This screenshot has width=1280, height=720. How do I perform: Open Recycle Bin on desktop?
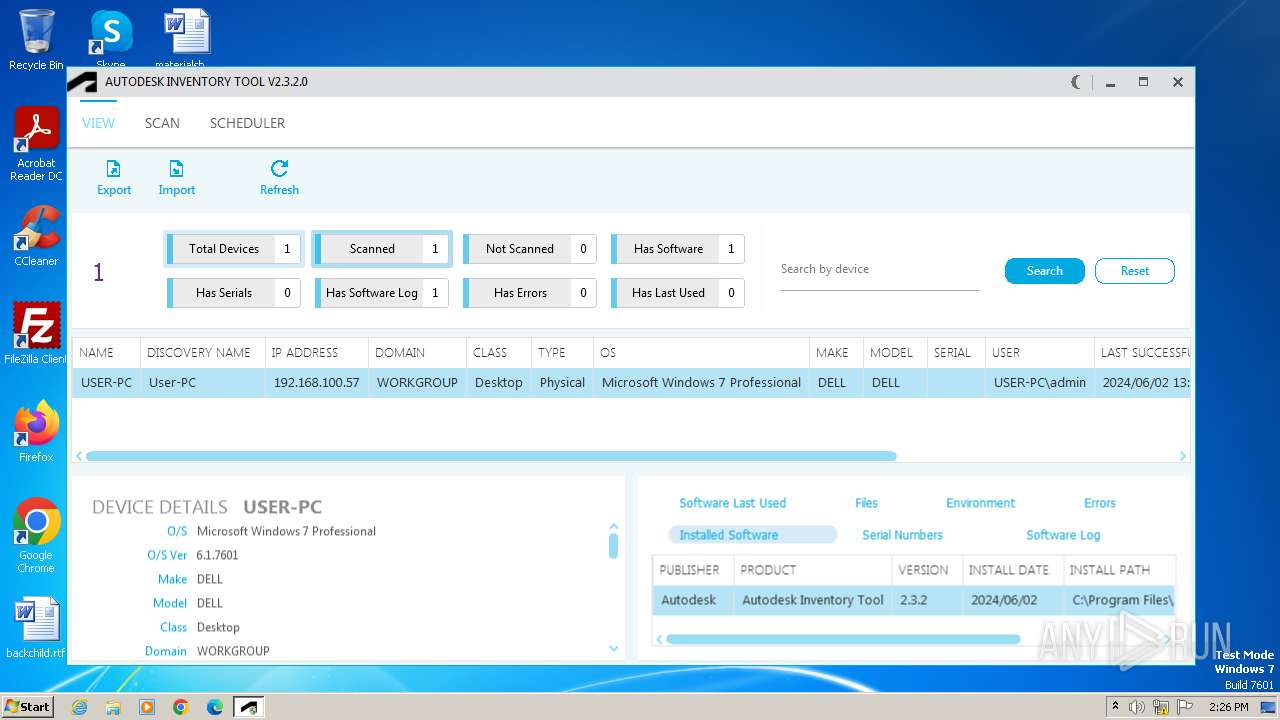pos(36,40)
